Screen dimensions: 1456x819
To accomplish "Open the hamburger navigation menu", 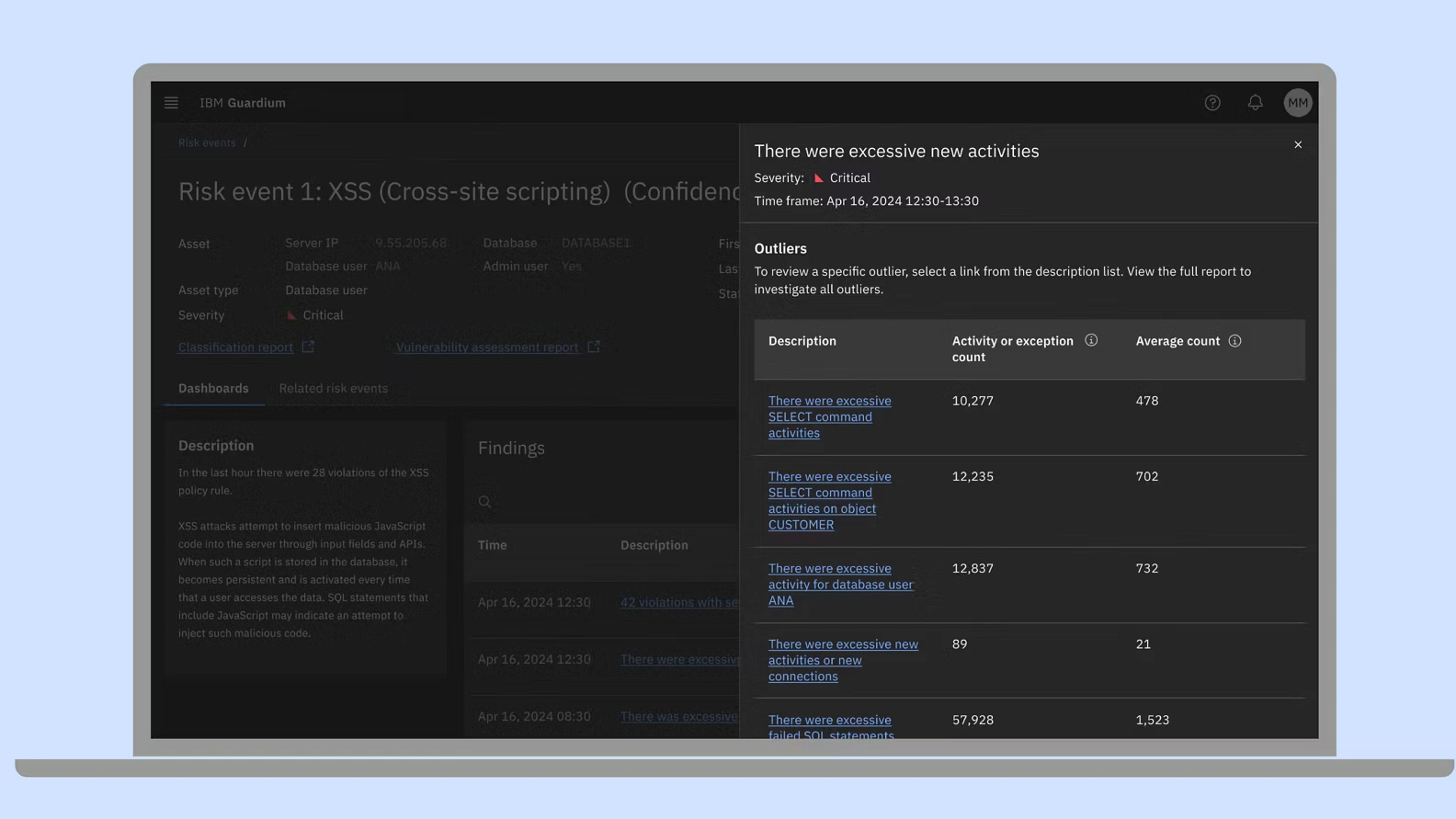I will tap(171, 103).
